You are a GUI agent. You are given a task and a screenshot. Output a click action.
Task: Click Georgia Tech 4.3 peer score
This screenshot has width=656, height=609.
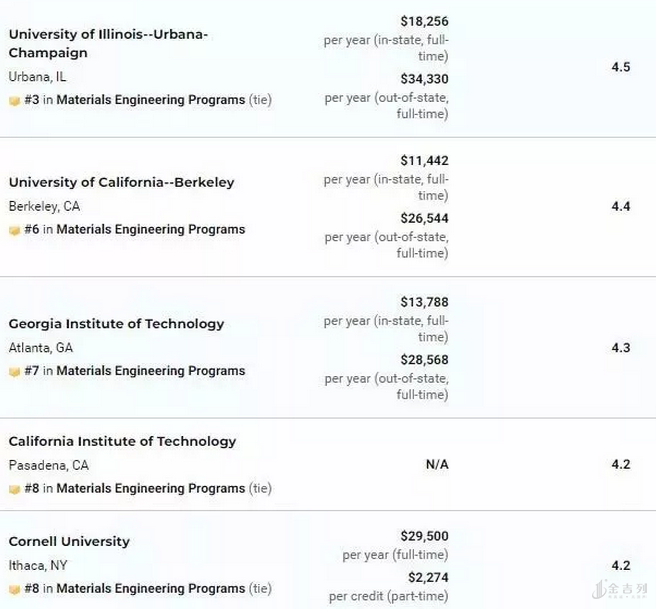pyautogui.click(x=620, y=347)
